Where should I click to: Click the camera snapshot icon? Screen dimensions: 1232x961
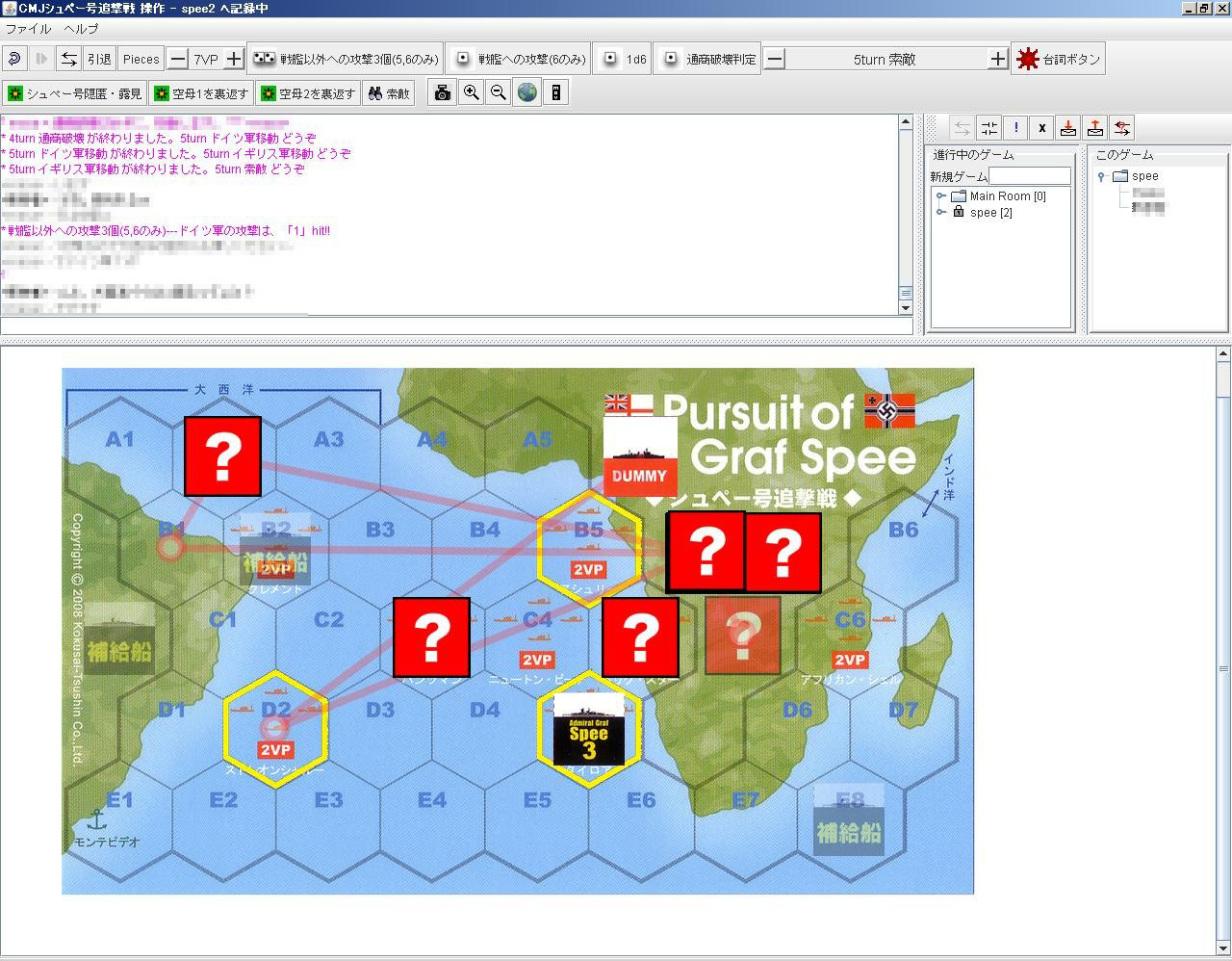[x=442, y=92]
